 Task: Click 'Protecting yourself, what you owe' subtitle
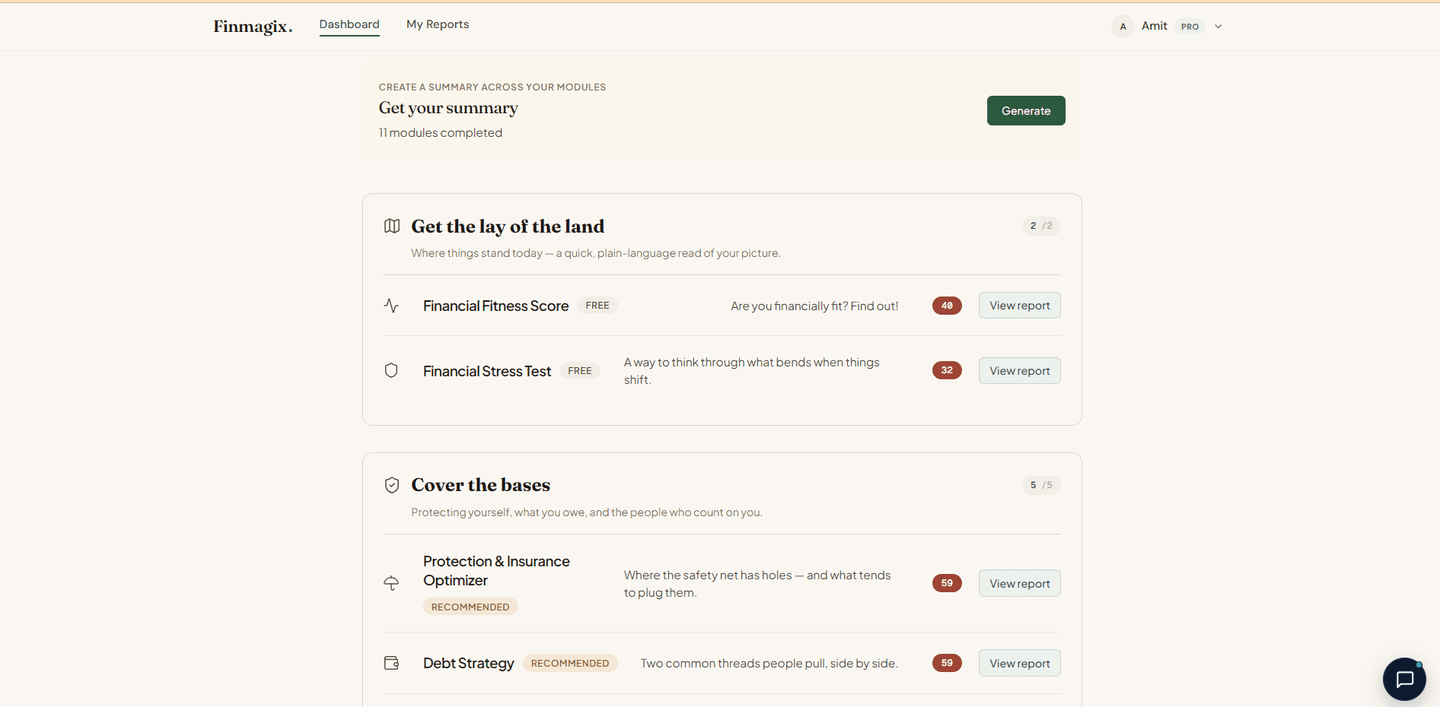587,512
